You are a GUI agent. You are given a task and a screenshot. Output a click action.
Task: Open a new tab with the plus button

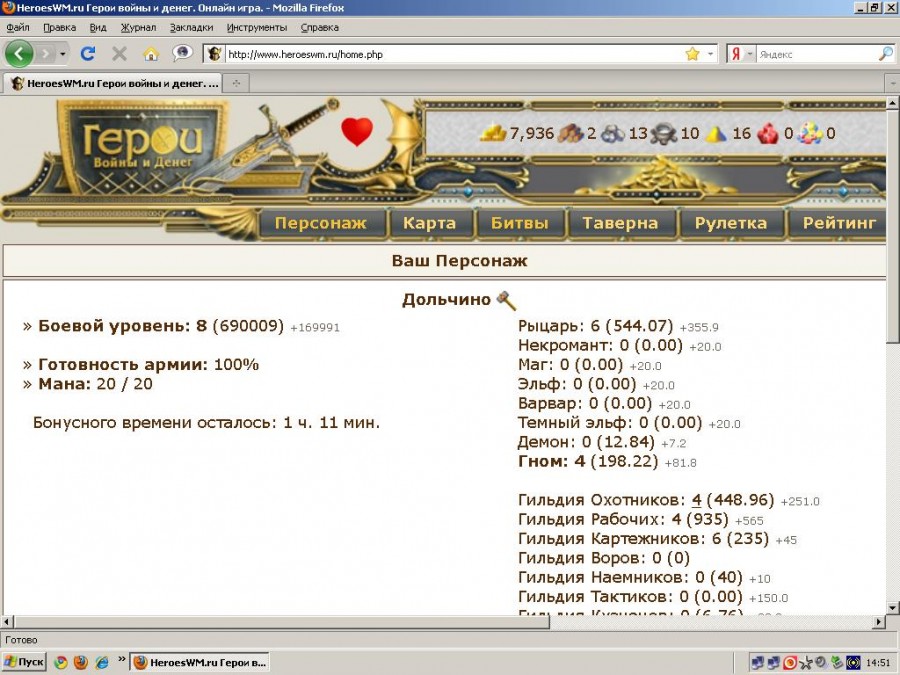point(236,83)
